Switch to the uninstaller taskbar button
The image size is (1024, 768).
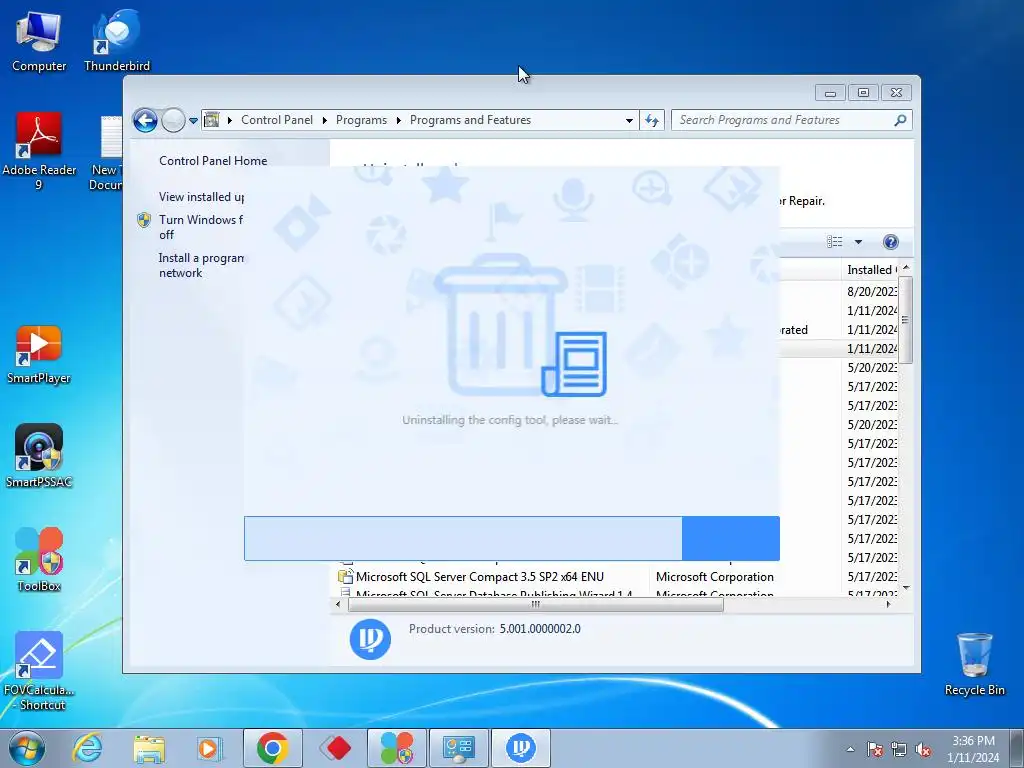520,748
